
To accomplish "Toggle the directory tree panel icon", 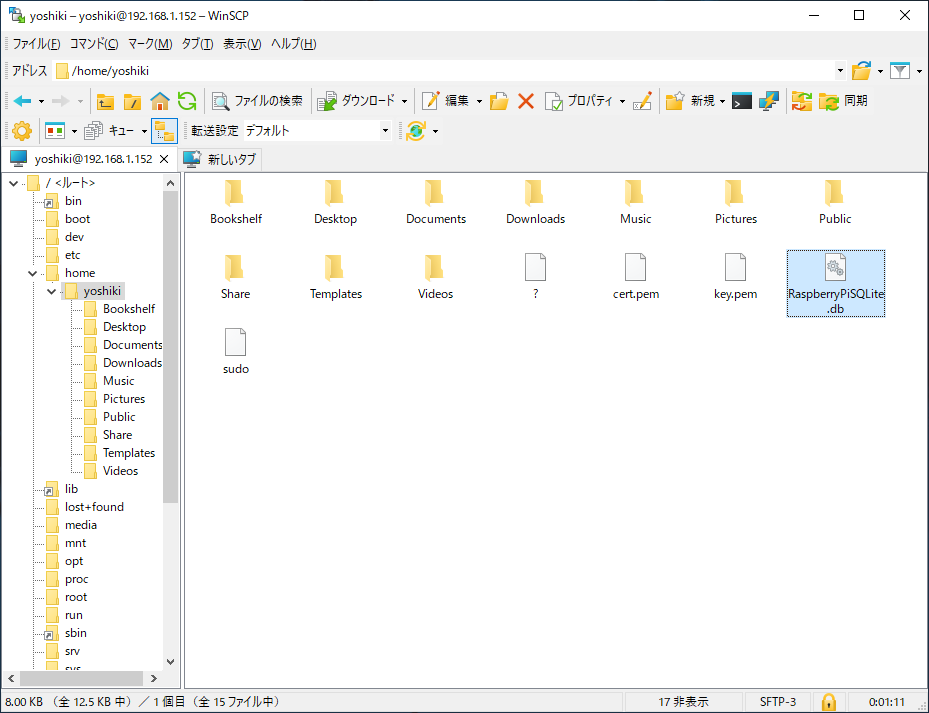I will [164, 131].
